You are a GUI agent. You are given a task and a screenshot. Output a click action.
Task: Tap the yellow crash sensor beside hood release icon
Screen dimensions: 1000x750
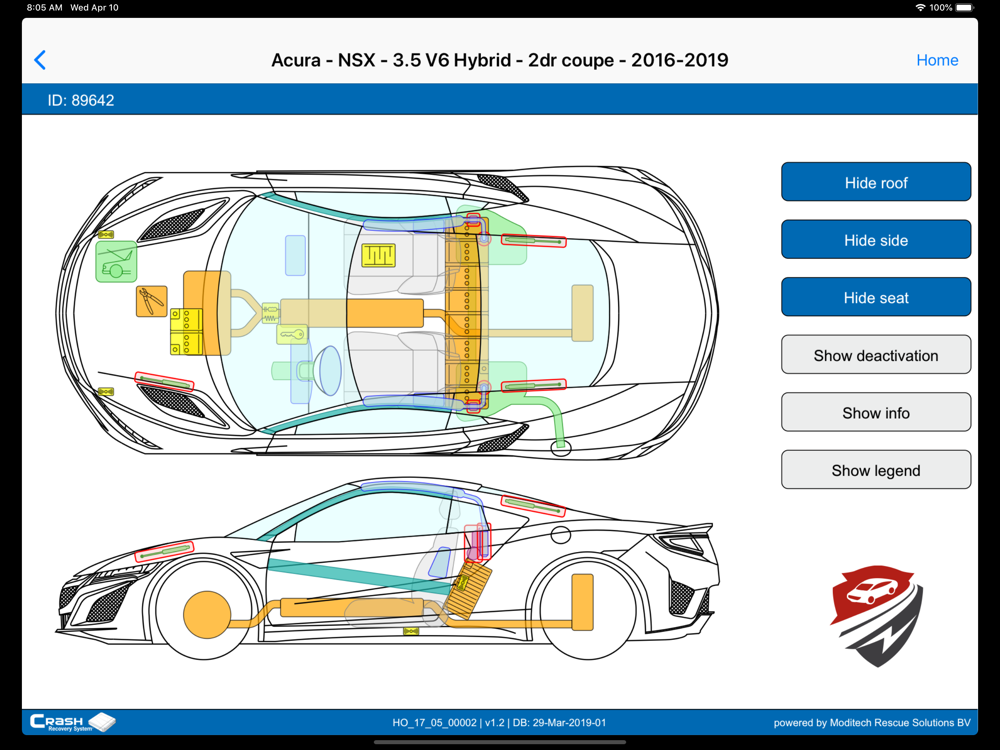pyautogui.click(x=106, y=234)
